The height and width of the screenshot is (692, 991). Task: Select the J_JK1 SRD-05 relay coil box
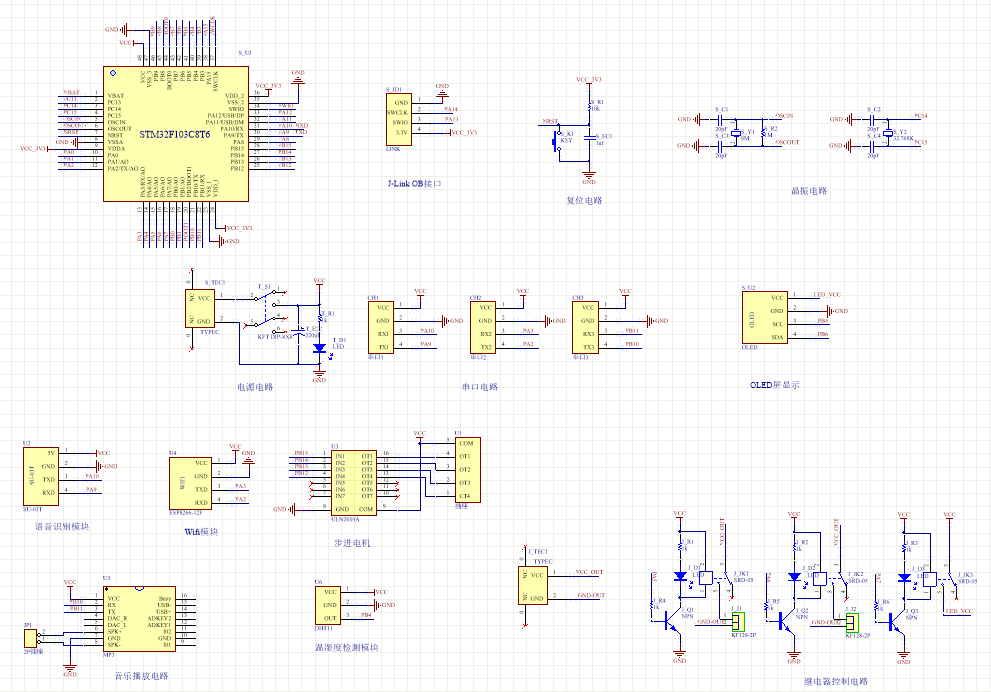tap(706, 578)
